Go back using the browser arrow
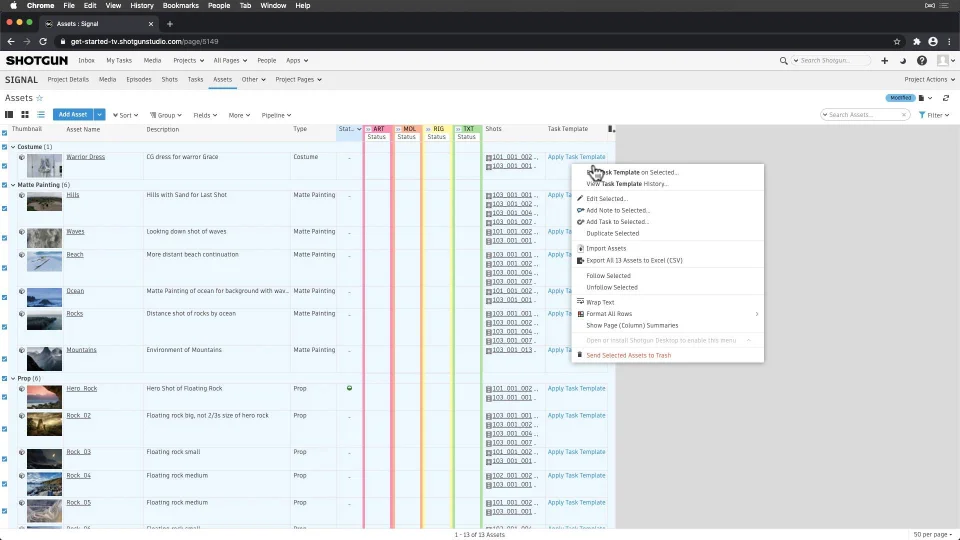960x540 pixels. click(10, 42)
